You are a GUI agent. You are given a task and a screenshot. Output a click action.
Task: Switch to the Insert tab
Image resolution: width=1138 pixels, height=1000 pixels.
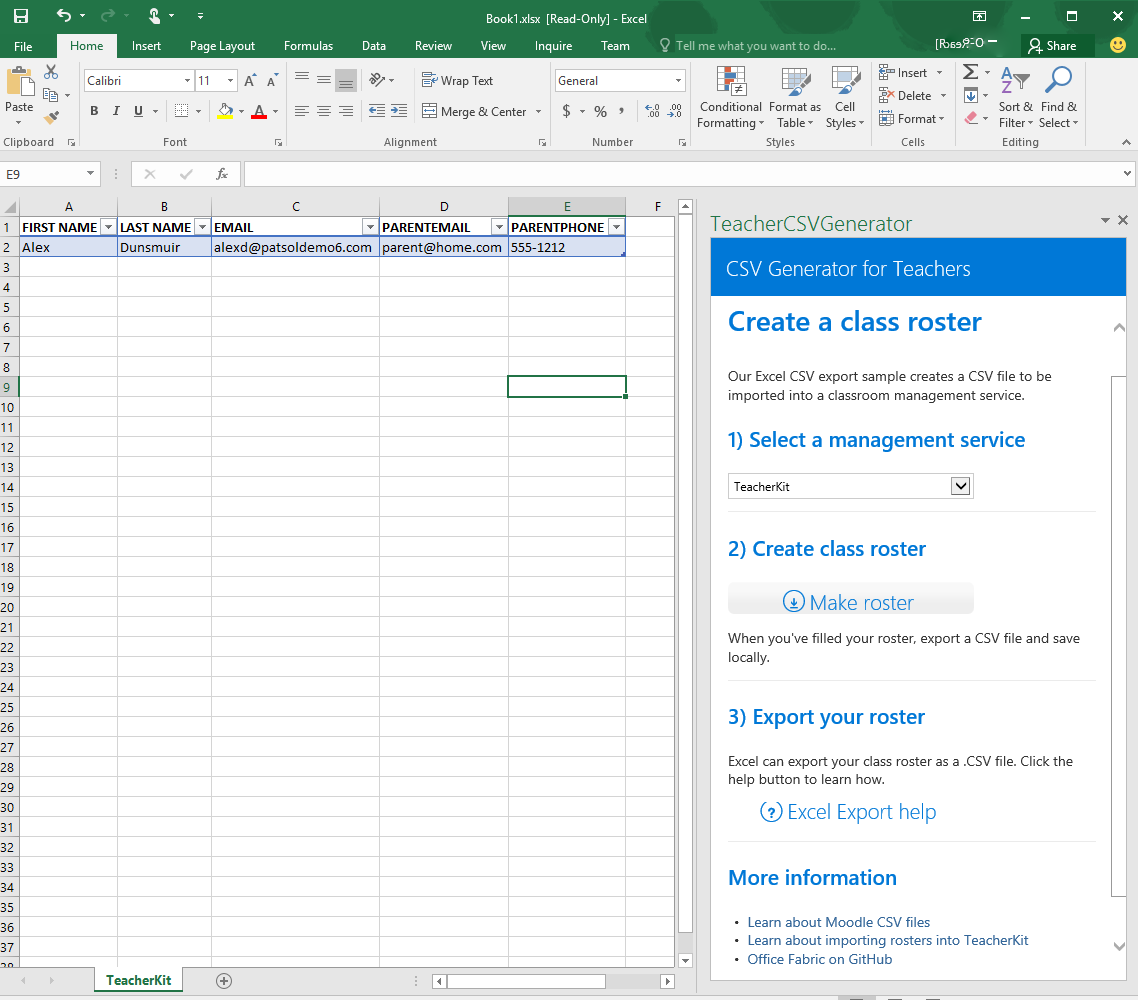pyautogui.click(x=146, y=46)
